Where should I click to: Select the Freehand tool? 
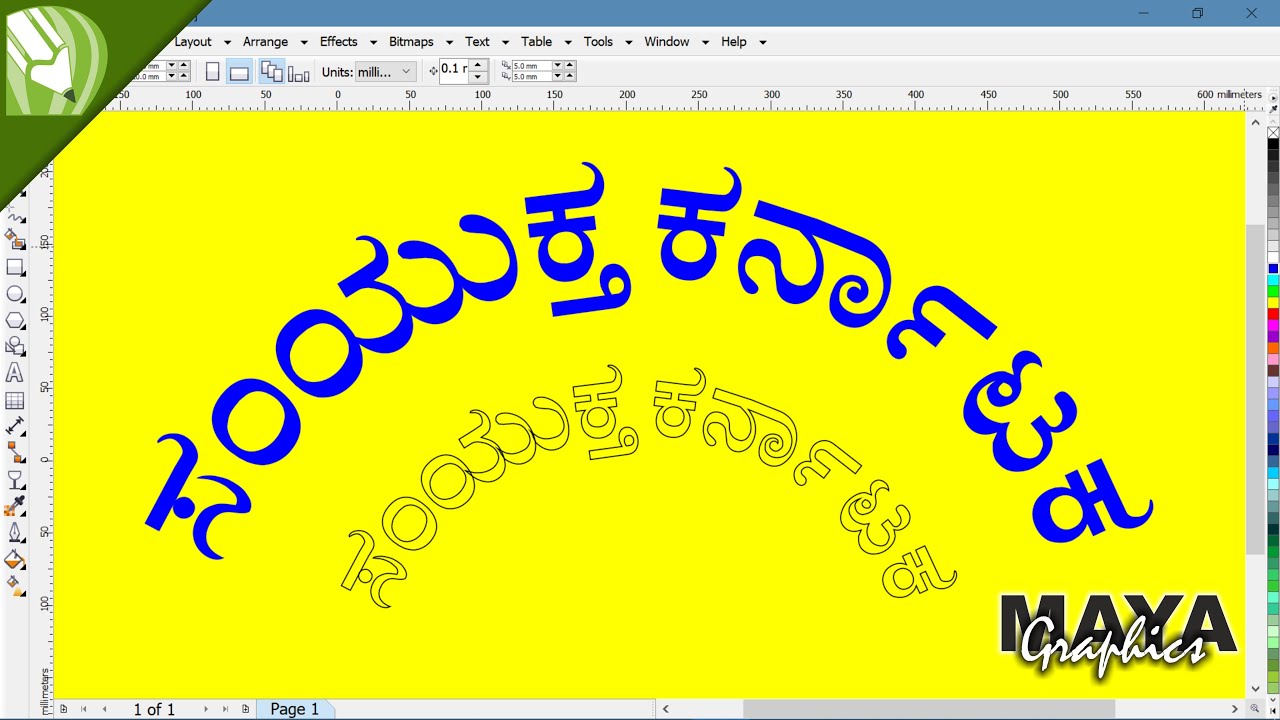pos(15,215)
